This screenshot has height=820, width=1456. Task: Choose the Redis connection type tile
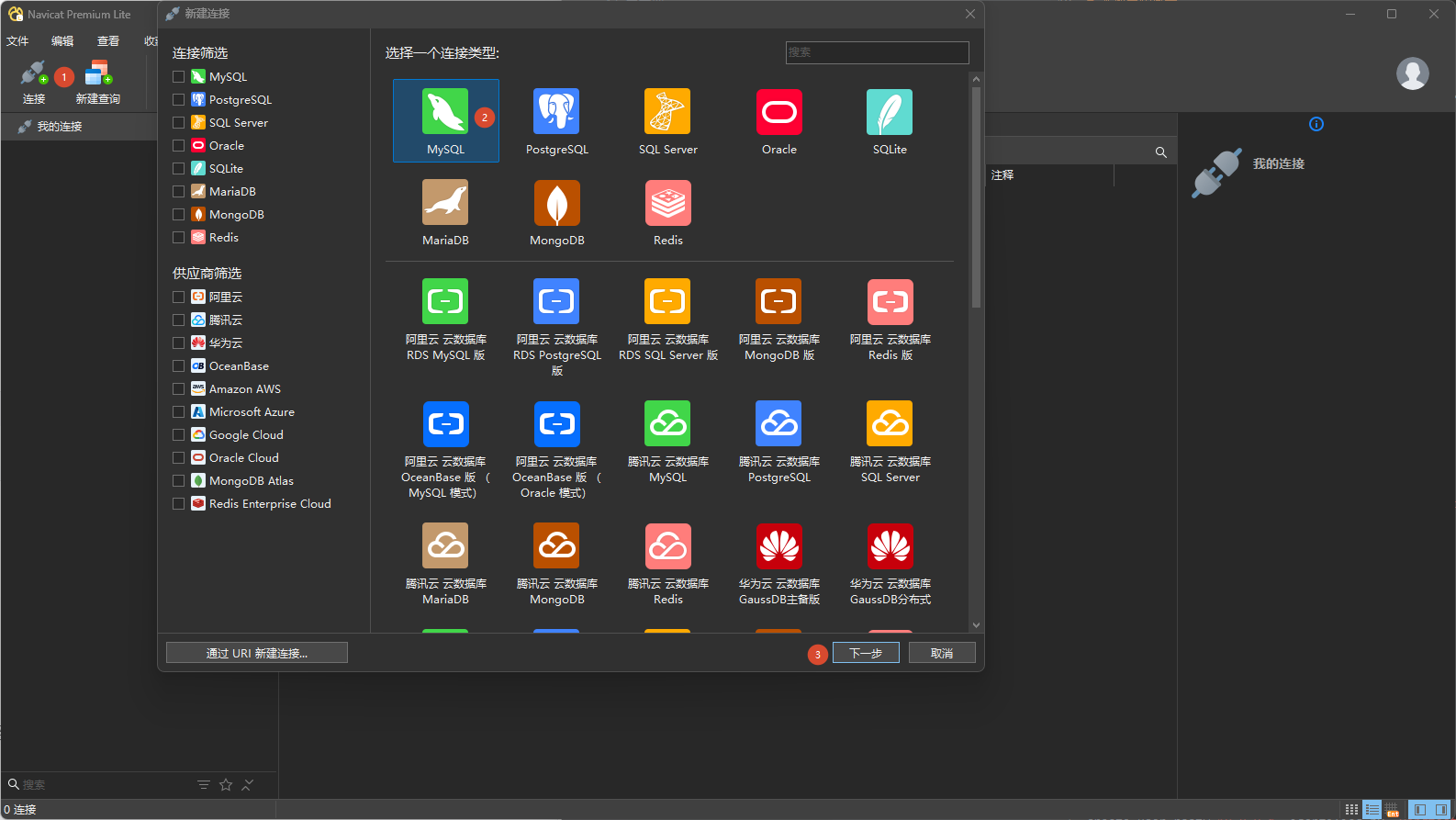pyautogui.click(x=668, y=212)
